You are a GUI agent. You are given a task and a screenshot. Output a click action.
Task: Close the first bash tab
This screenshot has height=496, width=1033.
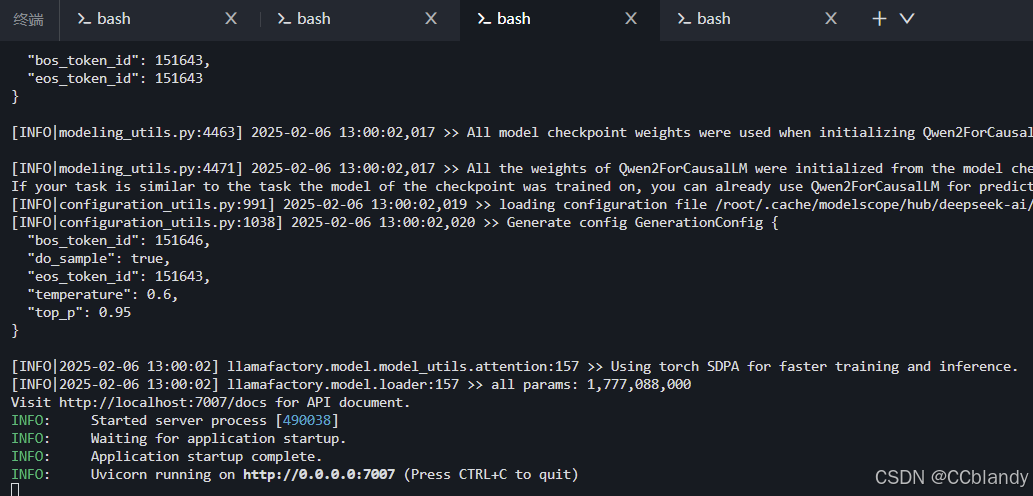click(231, 19)
